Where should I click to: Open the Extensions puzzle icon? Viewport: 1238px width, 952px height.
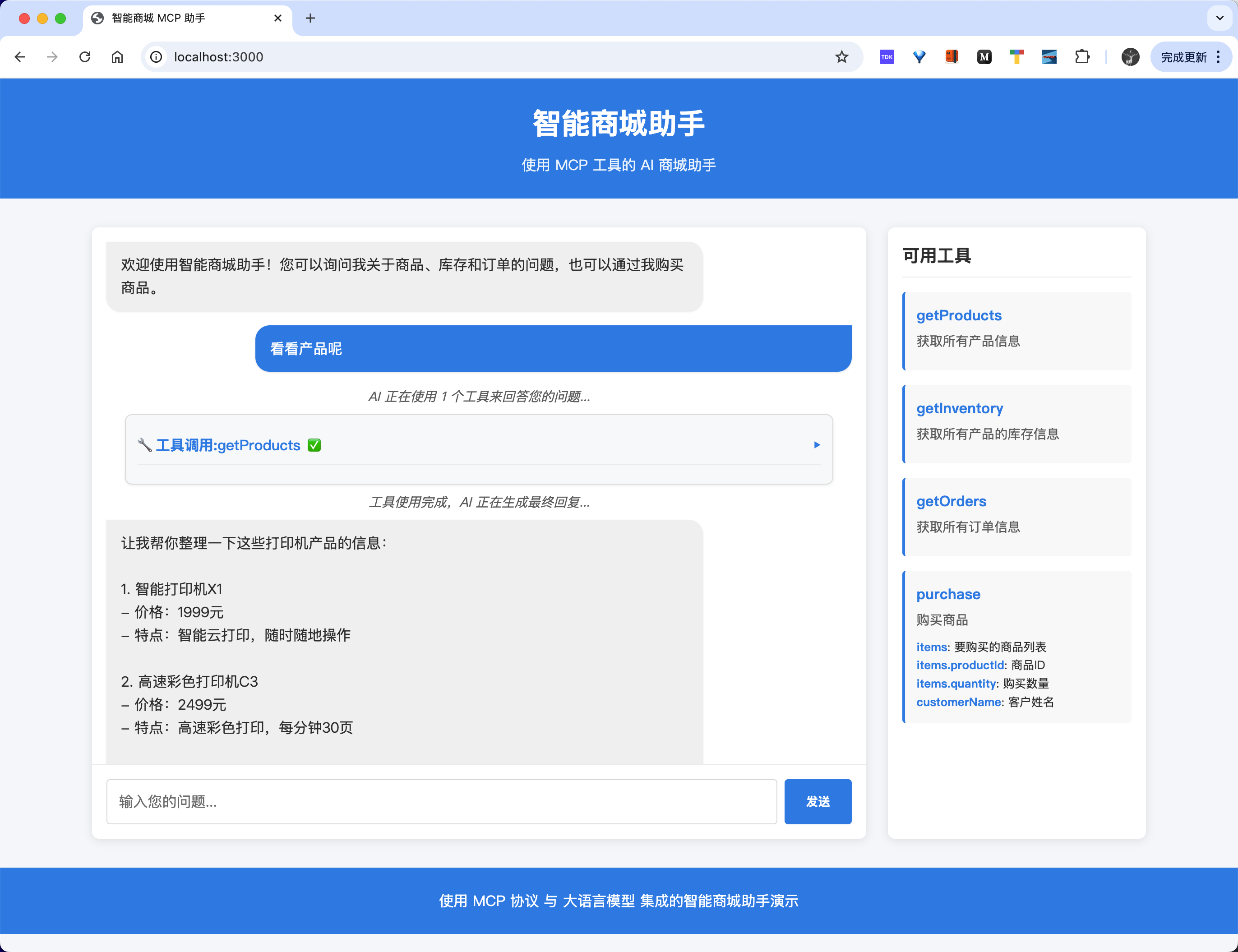[1081, 57]
